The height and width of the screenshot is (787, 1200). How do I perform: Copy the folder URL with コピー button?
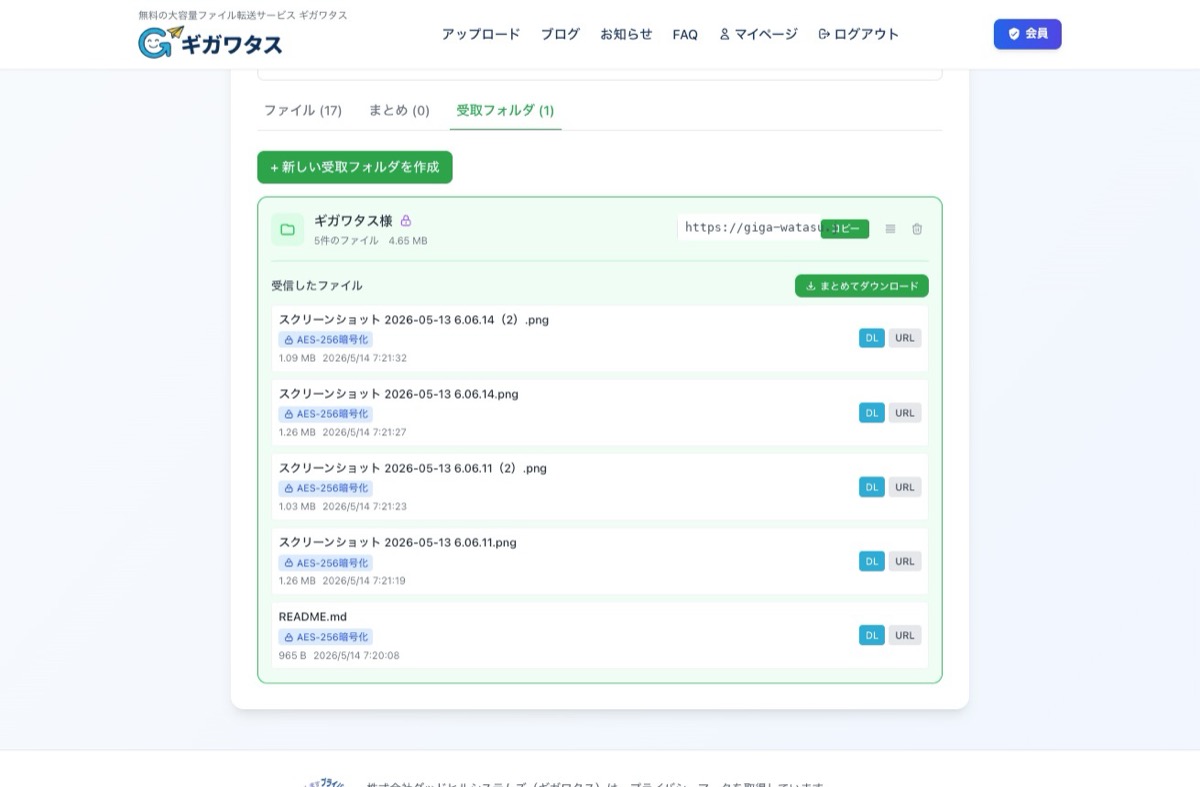845,229
